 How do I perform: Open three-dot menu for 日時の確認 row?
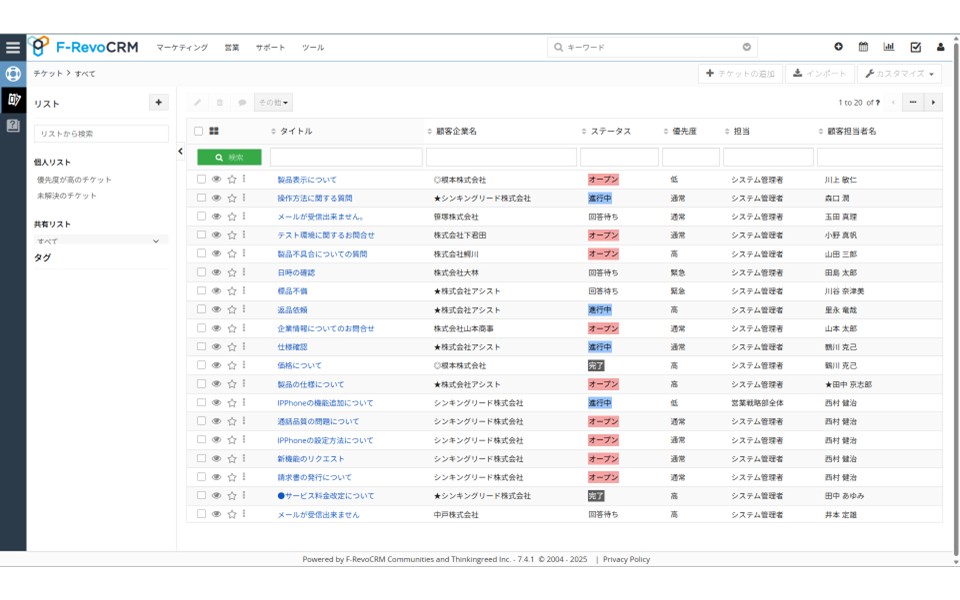point(244,272)
